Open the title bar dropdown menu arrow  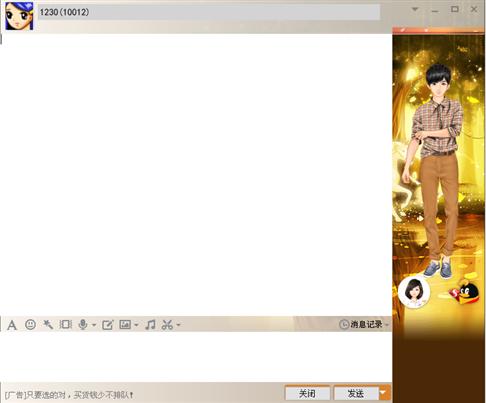click(415, 9)
